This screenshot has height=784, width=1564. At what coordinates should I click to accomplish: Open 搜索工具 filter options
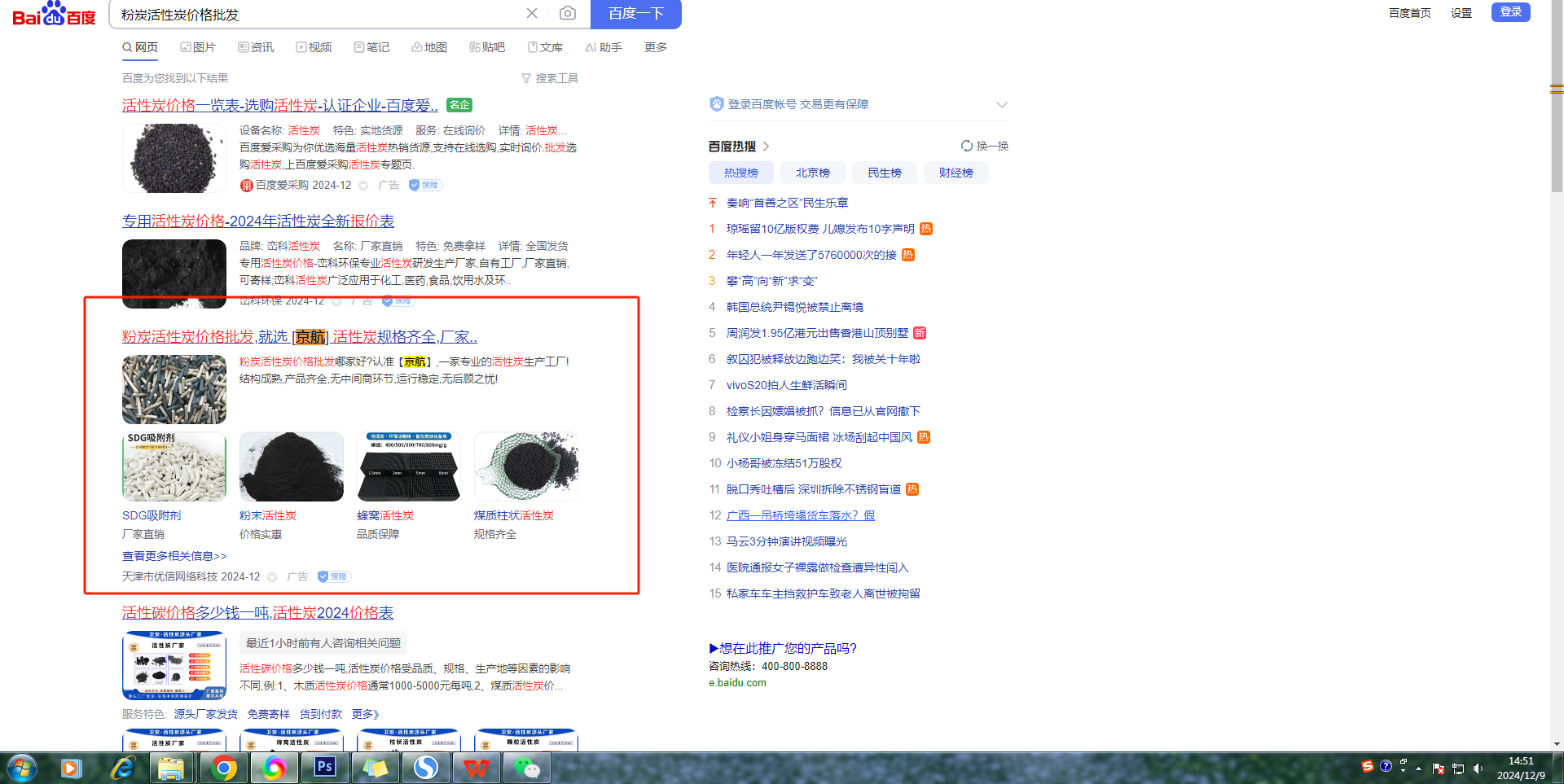click(550, 78)
